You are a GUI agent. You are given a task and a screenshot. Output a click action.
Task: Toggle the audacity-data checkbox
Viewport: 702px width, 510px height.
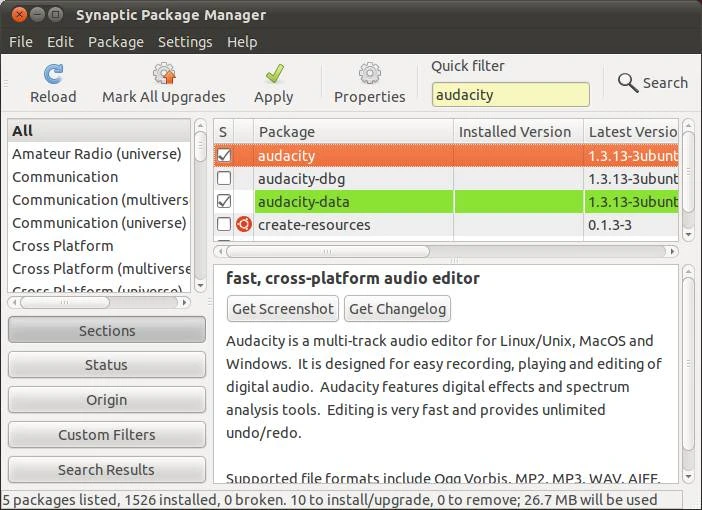click(x=224, y=201)
